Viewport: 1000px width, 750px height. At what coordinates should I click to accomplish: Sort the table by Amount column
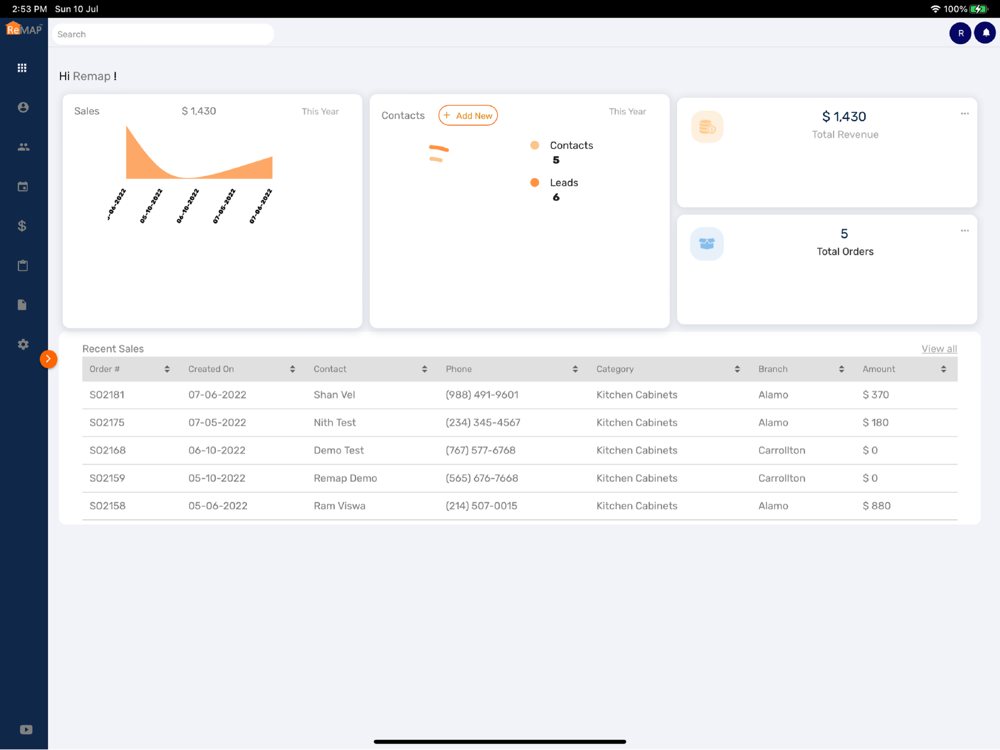(x=943, y=369)
